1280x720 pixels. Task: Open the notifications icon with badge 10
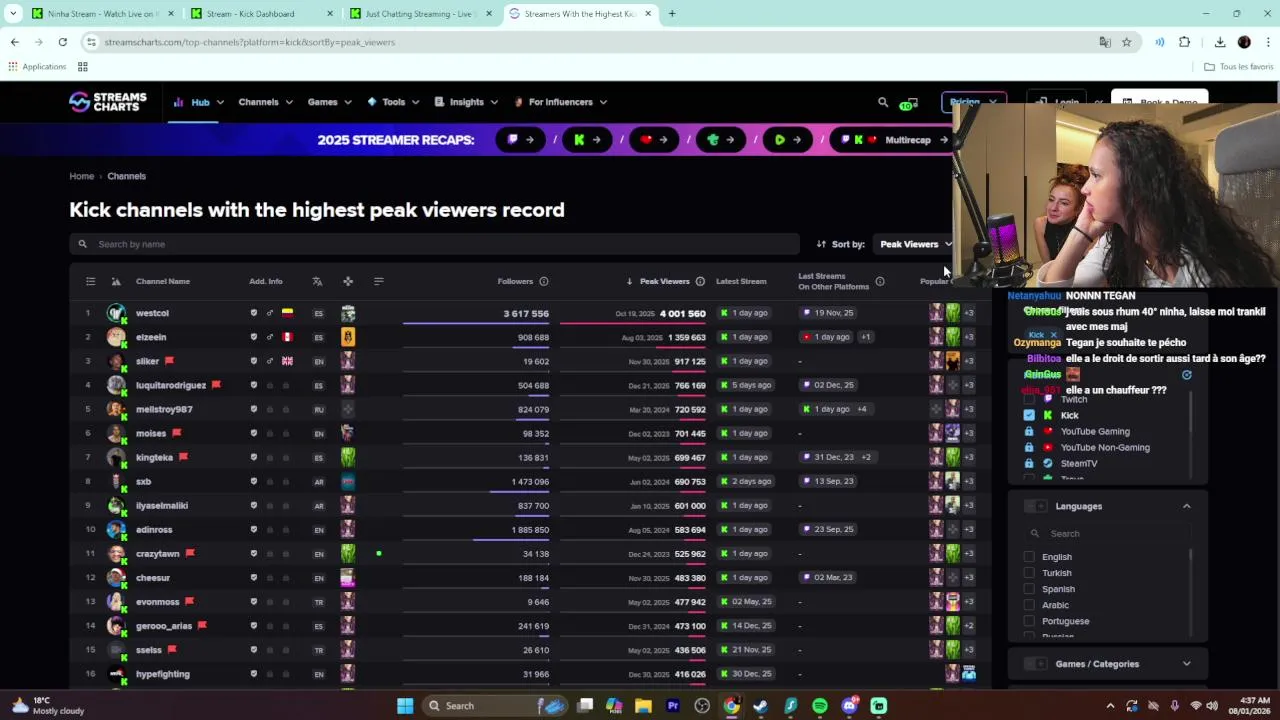908,103
